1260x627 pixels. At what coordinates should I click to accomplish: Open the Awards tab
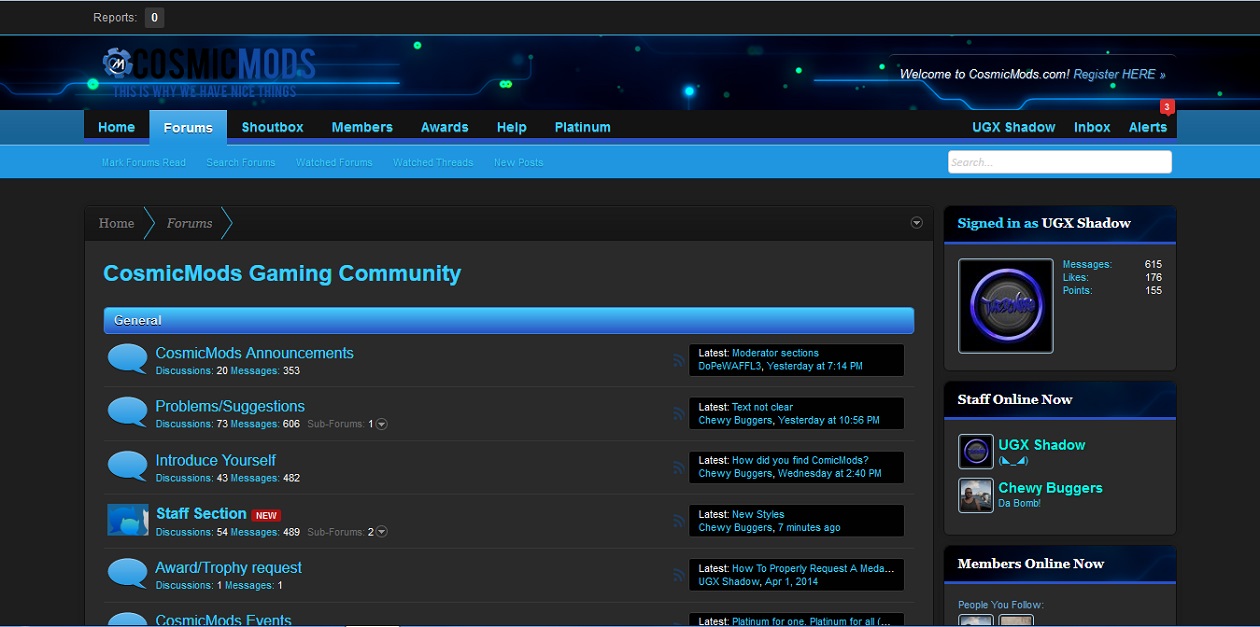click(444, 127)
